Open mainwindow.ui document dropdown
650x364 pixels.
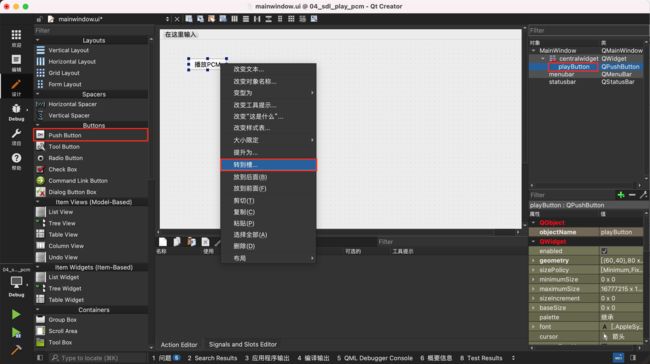[x=167, y=19]
